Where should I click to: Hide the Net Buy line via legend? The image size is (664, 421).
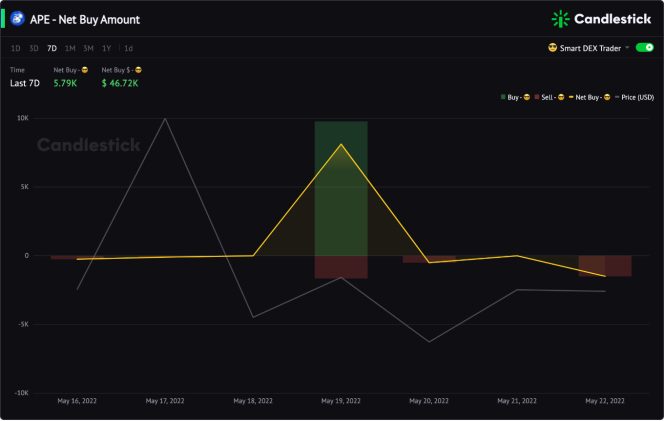589,97
